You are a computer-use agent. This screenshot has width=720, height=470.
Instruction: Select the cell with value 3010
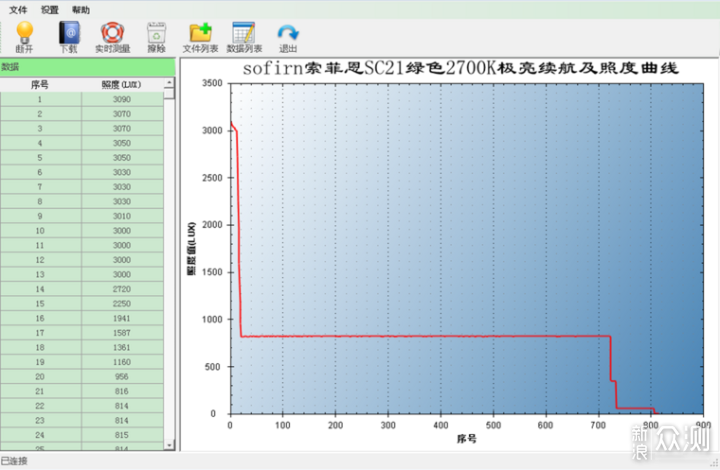(x=122, y=216)
